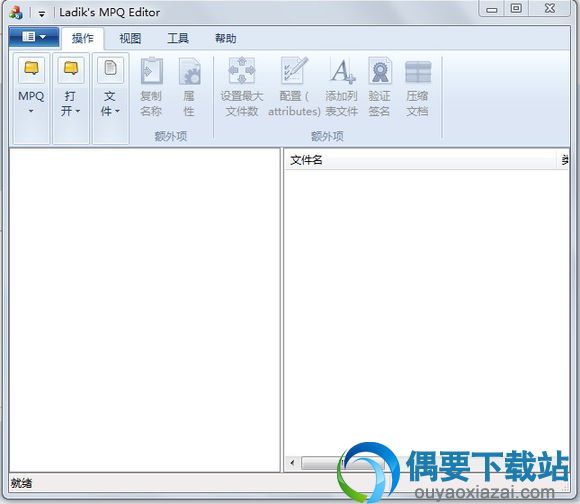
Task: Click the 打开 (Open) folder icon
Action: [71, 69]
